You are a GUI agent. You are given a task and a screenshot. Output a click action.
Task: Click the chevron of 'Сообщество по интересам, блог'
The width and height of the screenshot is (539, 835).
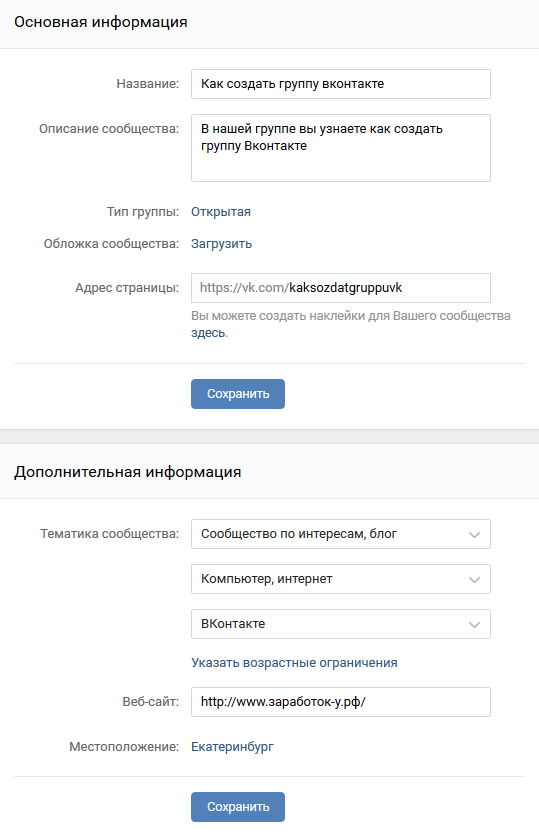(x=474, y=535)
